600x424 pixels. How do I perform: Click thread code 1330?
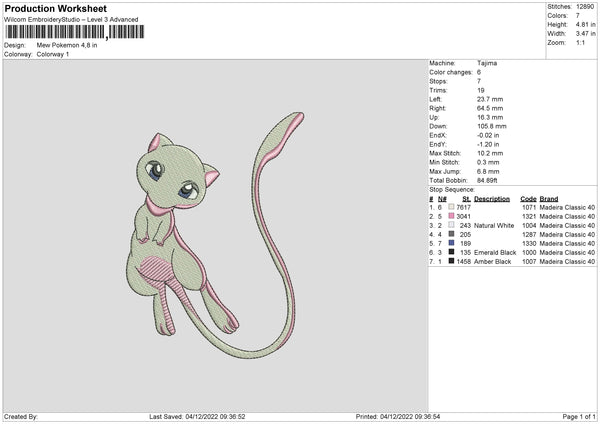point(529,243)
